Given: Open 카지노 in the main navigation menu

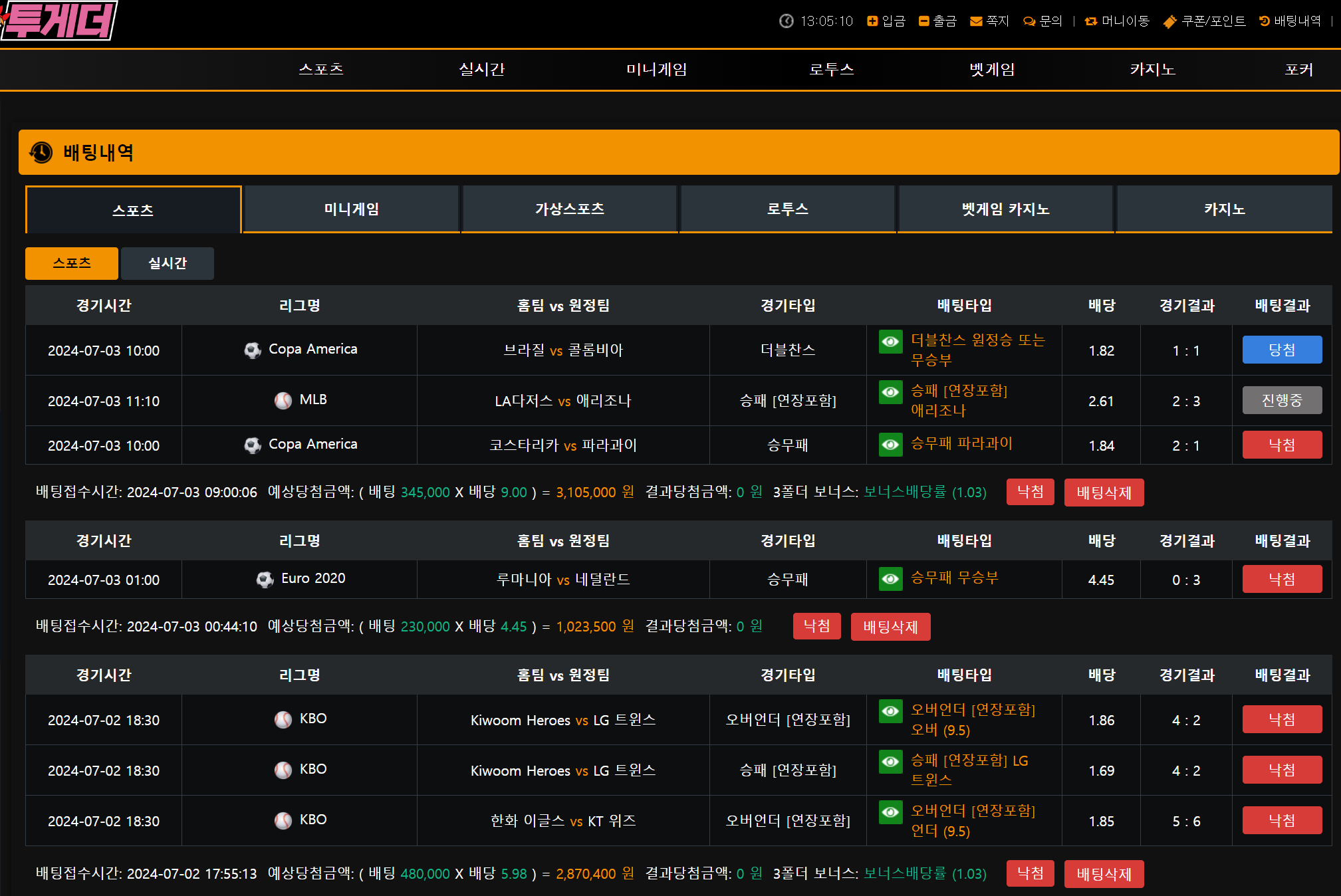Looking at the screenshot, I should pyautogui.click(x=1152, y=69).
